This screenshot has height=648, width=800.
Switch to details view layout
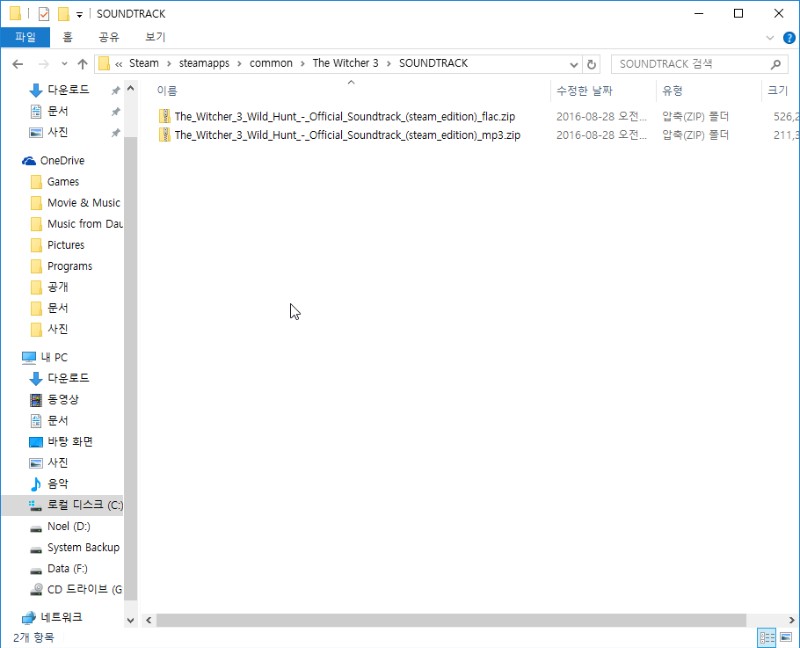767,637
